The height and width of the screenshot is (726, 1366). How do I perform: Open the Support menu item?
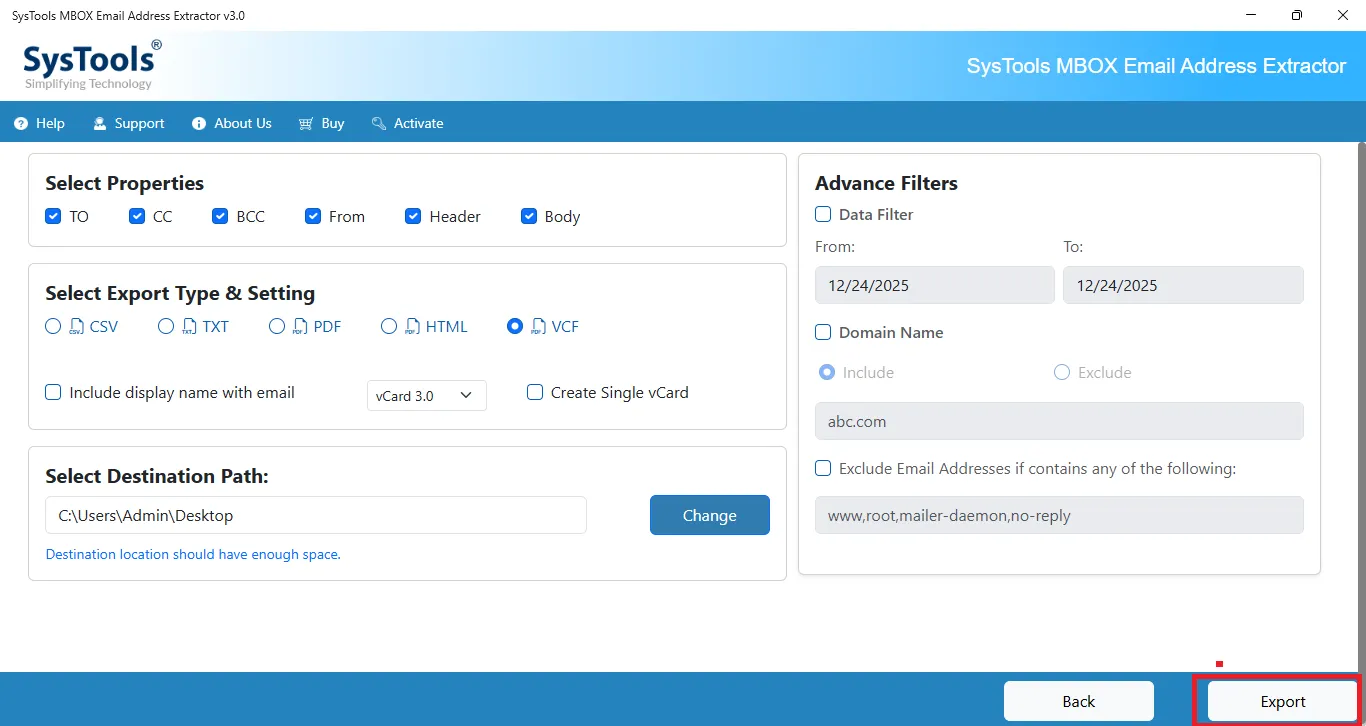[x=129, y=124]
